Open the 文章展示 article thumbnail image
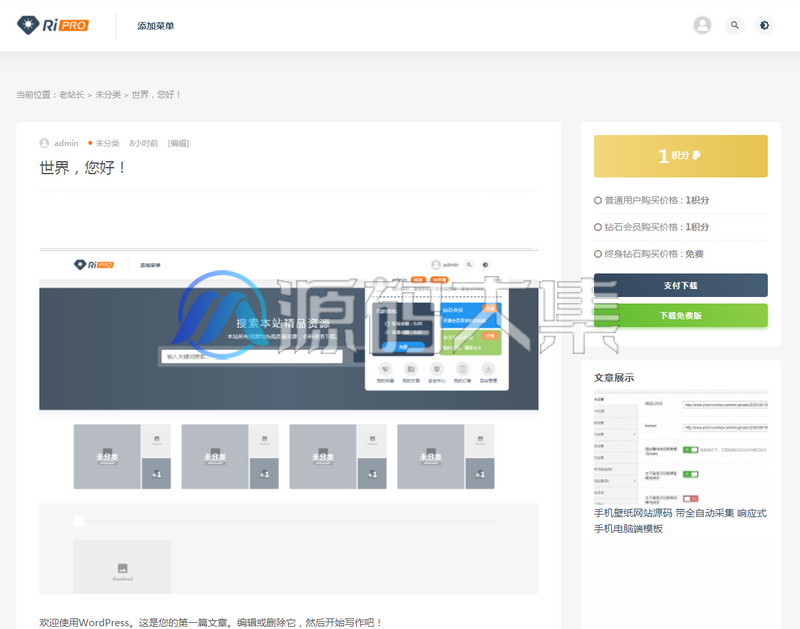This screenshot has height=629, width=800. (x=681, y=447)
